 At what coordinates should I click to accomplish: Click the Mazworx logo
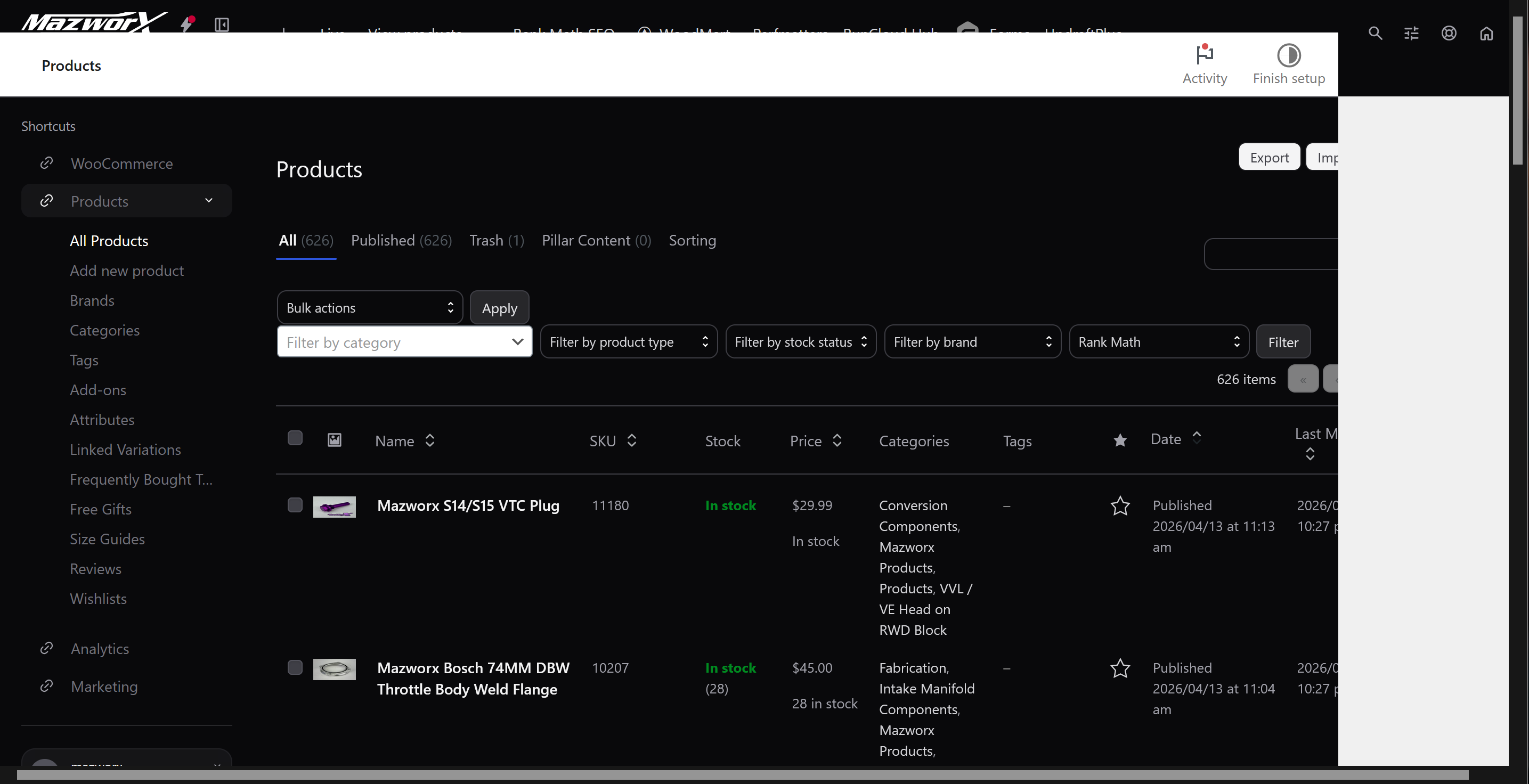(x=94, y=22)
